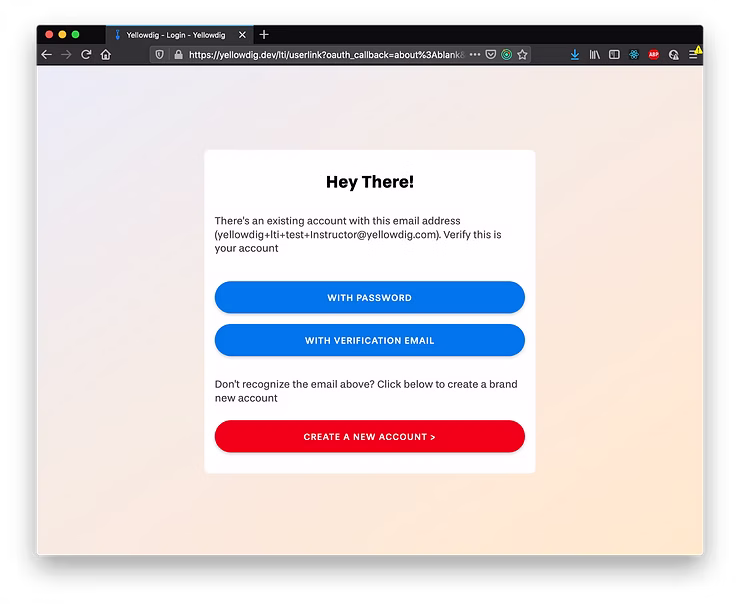Reload the current page
The height and width of the screenshot is (604, 740).
click(x=86, y=55)
